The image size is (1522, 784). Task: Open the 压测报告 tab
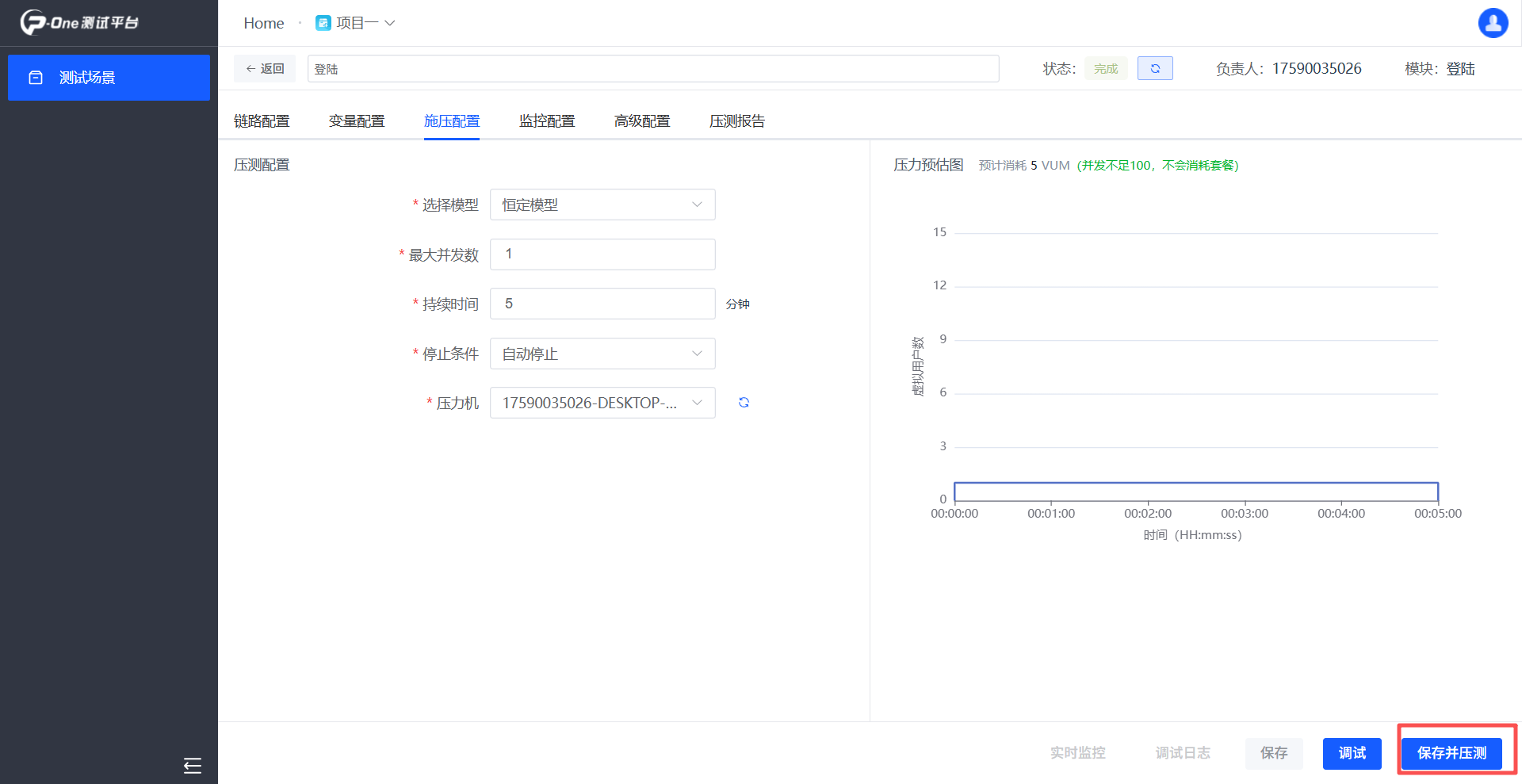click(x=737, y=121)
